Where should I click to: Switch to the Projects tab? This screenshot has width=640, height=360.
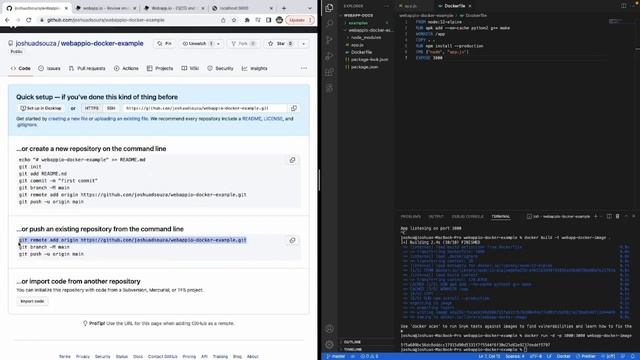(160, 68)
